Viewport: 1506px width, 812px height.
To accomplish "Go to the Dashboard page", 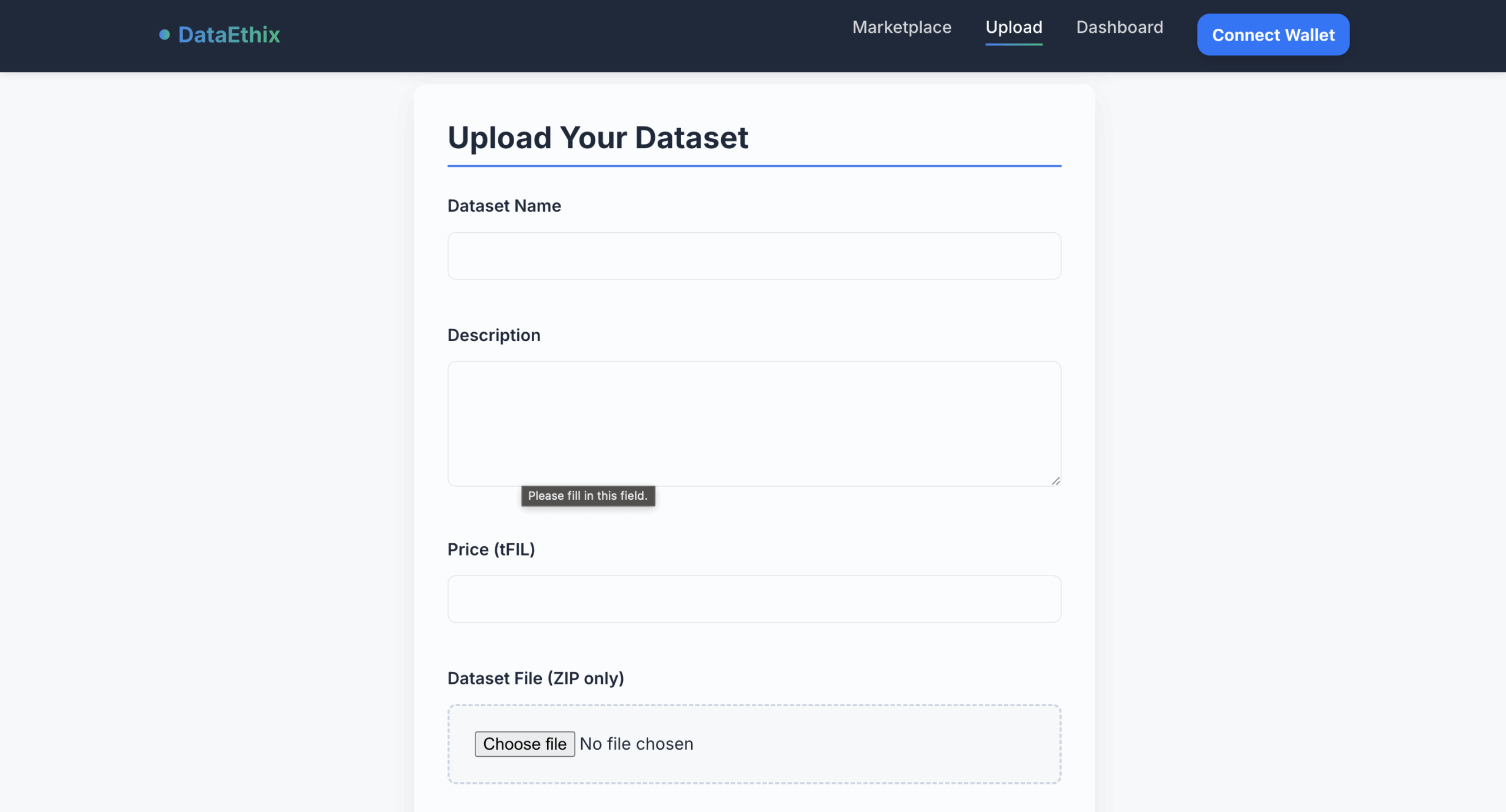I will [x=1119, y=27].
